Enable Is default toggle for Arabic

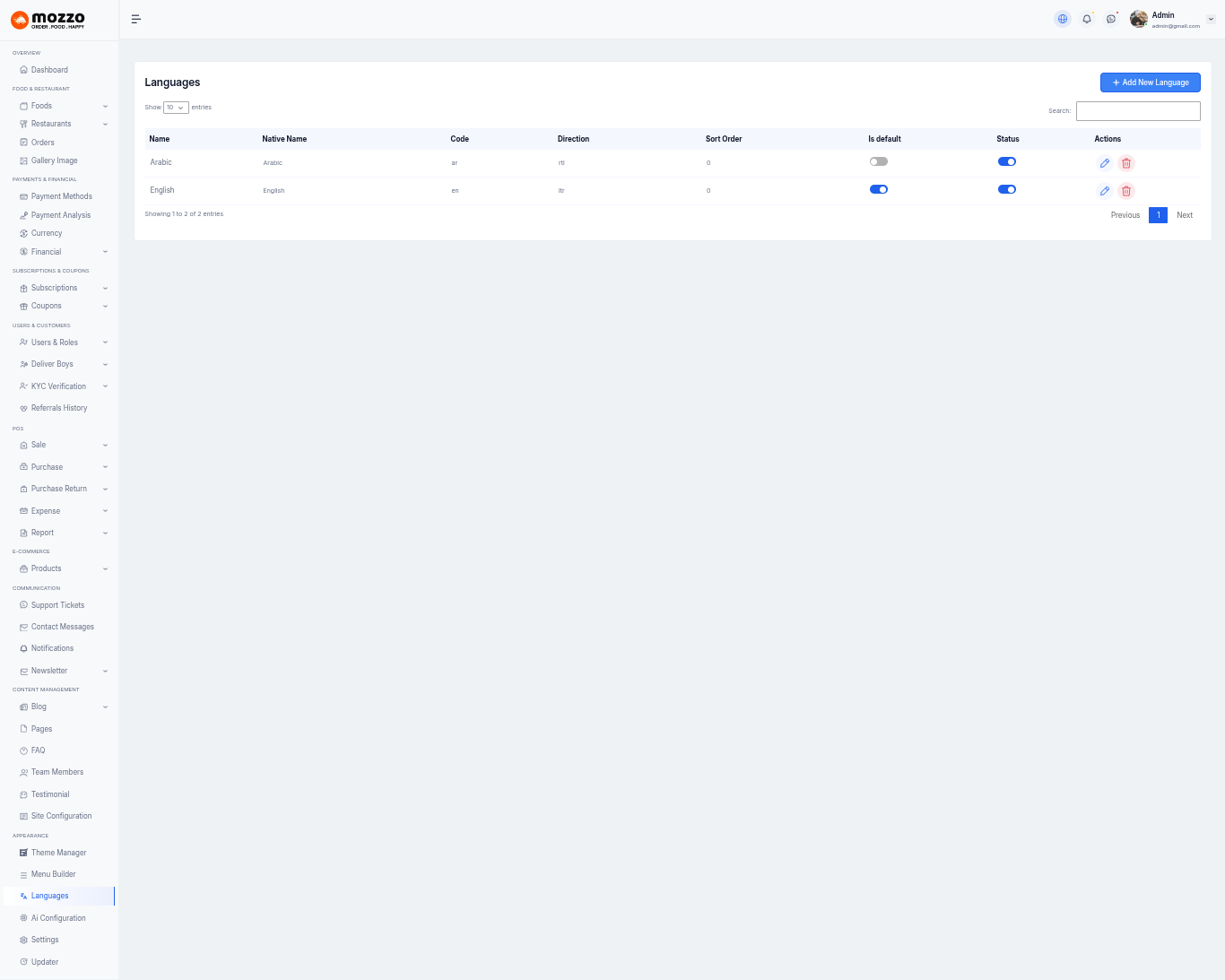pyautogui.click(x=879, y=162)
